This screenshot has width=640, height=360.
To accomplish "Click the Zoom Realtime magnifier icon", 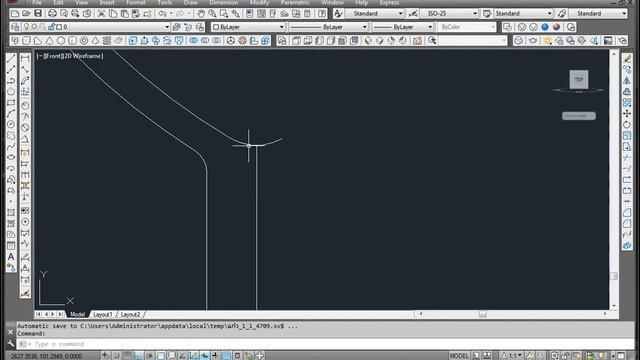I will (212, 13).
